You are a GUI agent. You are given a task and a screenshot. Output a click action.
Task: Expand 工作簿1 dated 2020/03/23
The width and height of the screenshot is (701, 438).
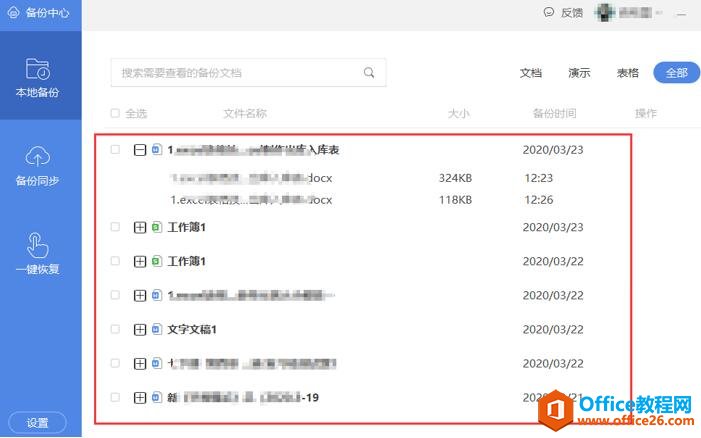[140, 227]
